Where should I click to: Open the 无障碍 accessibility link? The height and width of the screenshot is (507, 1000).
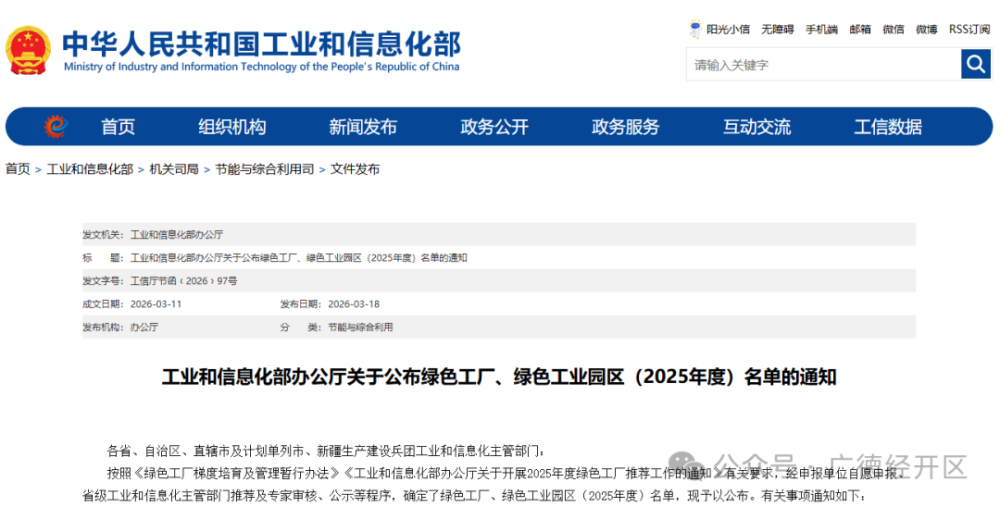(777, 30)
